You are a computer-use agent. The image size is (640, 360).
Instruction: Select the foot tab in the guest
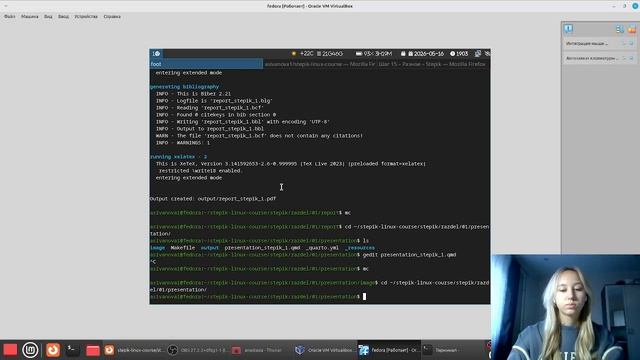pyautogui.click(x=206, y=64)
